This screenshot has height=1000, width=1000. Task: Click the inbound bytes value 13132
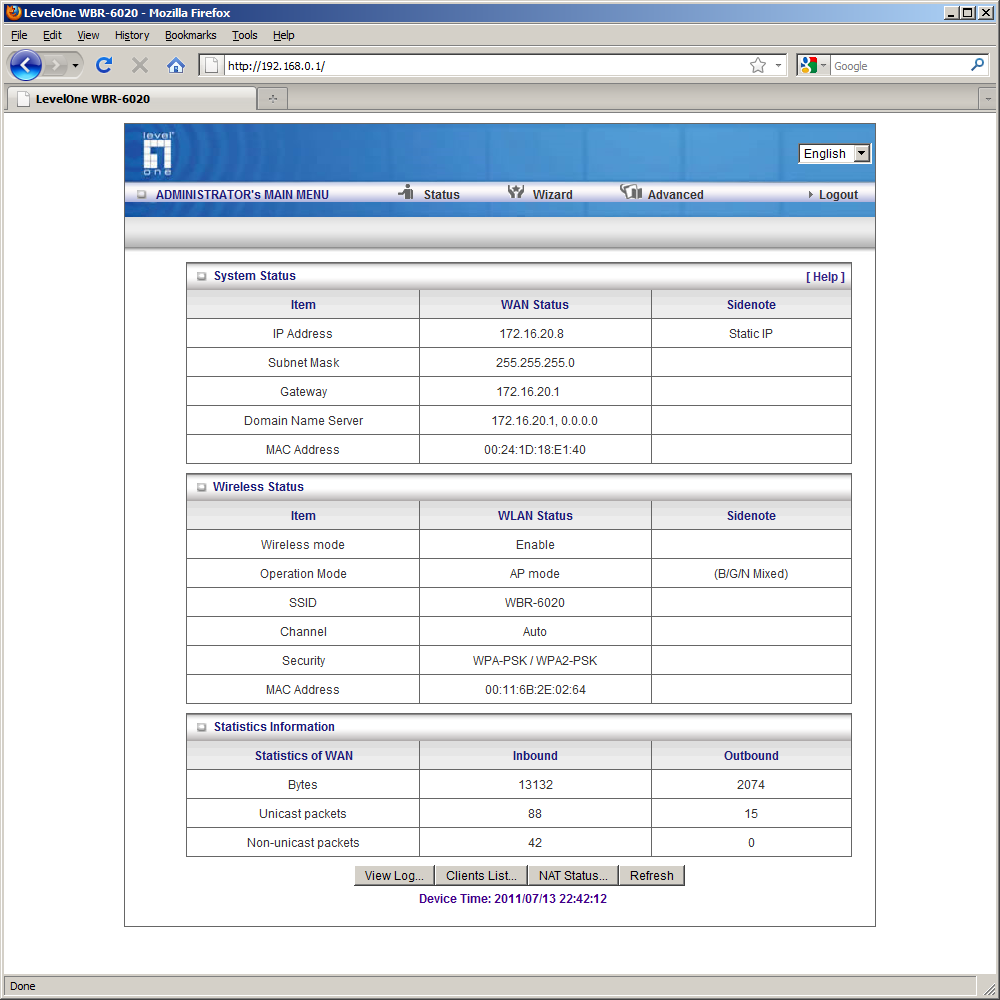click(535, 784)
